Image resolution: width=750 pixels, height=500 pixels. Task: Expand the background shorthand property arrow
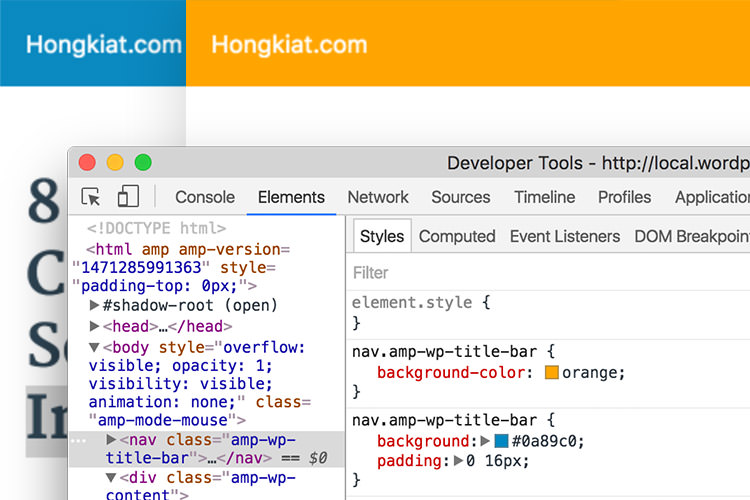pyautogui.click(x=485, y=441)
